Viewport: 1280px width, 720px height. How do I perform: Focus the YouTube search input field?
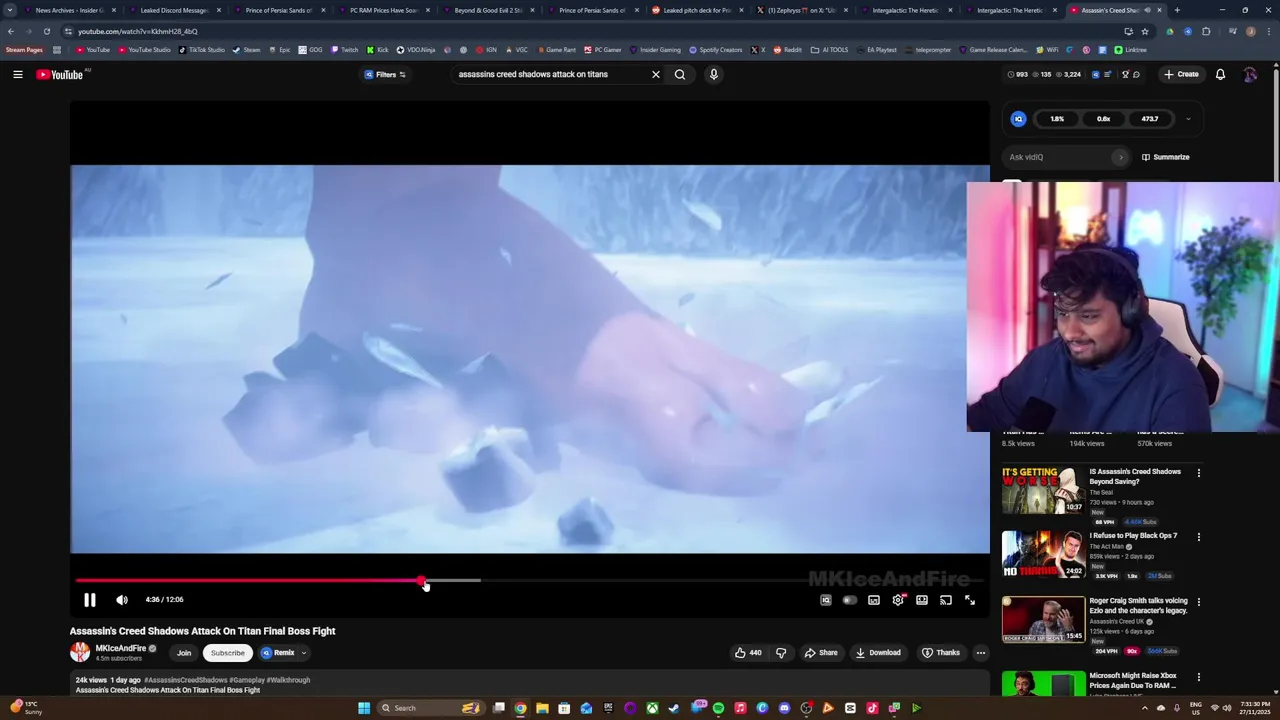(550, 74)
